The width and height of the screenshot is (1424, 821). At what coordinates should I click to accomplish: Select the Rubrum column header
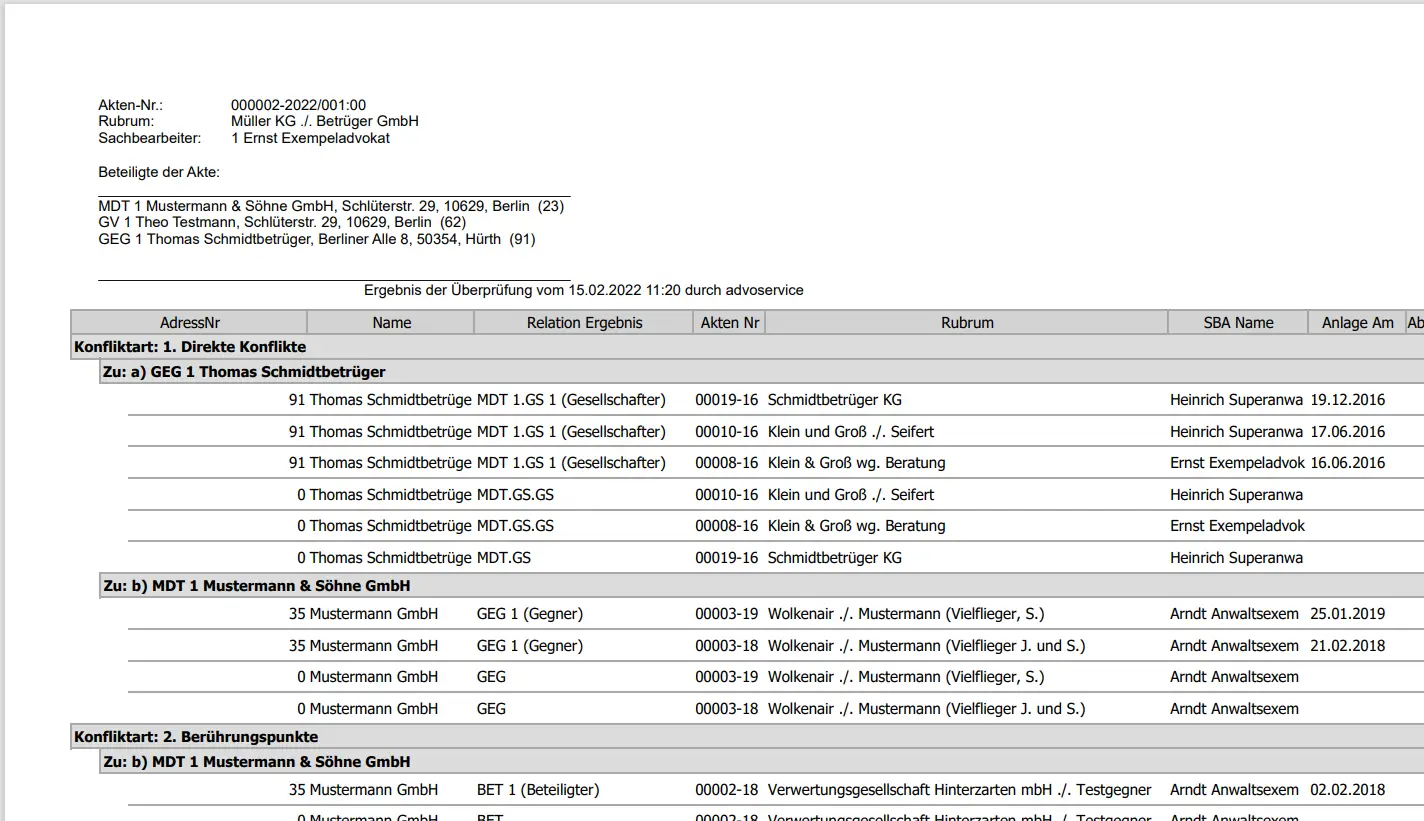click(x=965, y=322)
